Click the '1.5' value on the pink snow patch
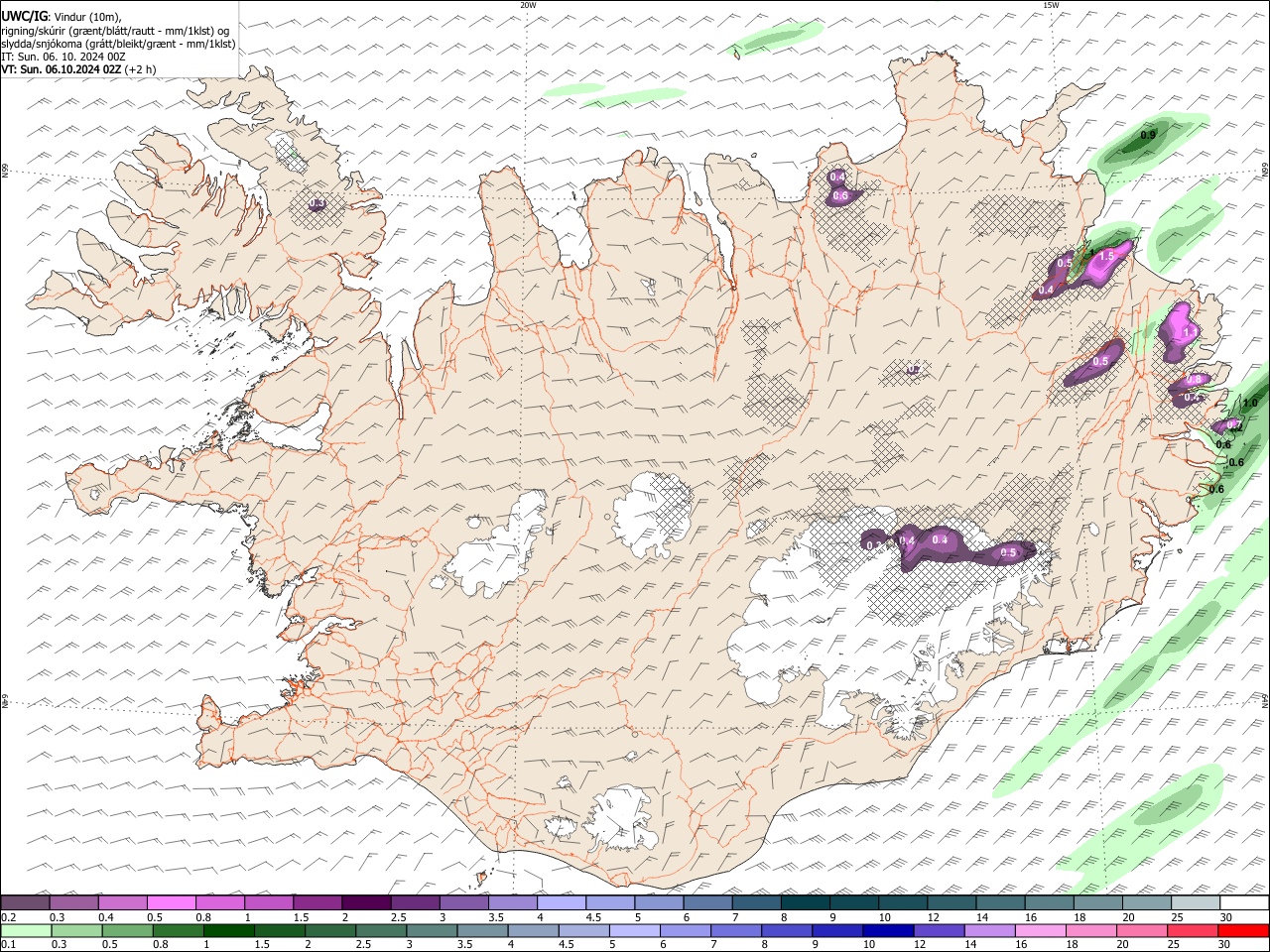Image resolution: width=1270 pixels, height=952 pixels. 1107,256
